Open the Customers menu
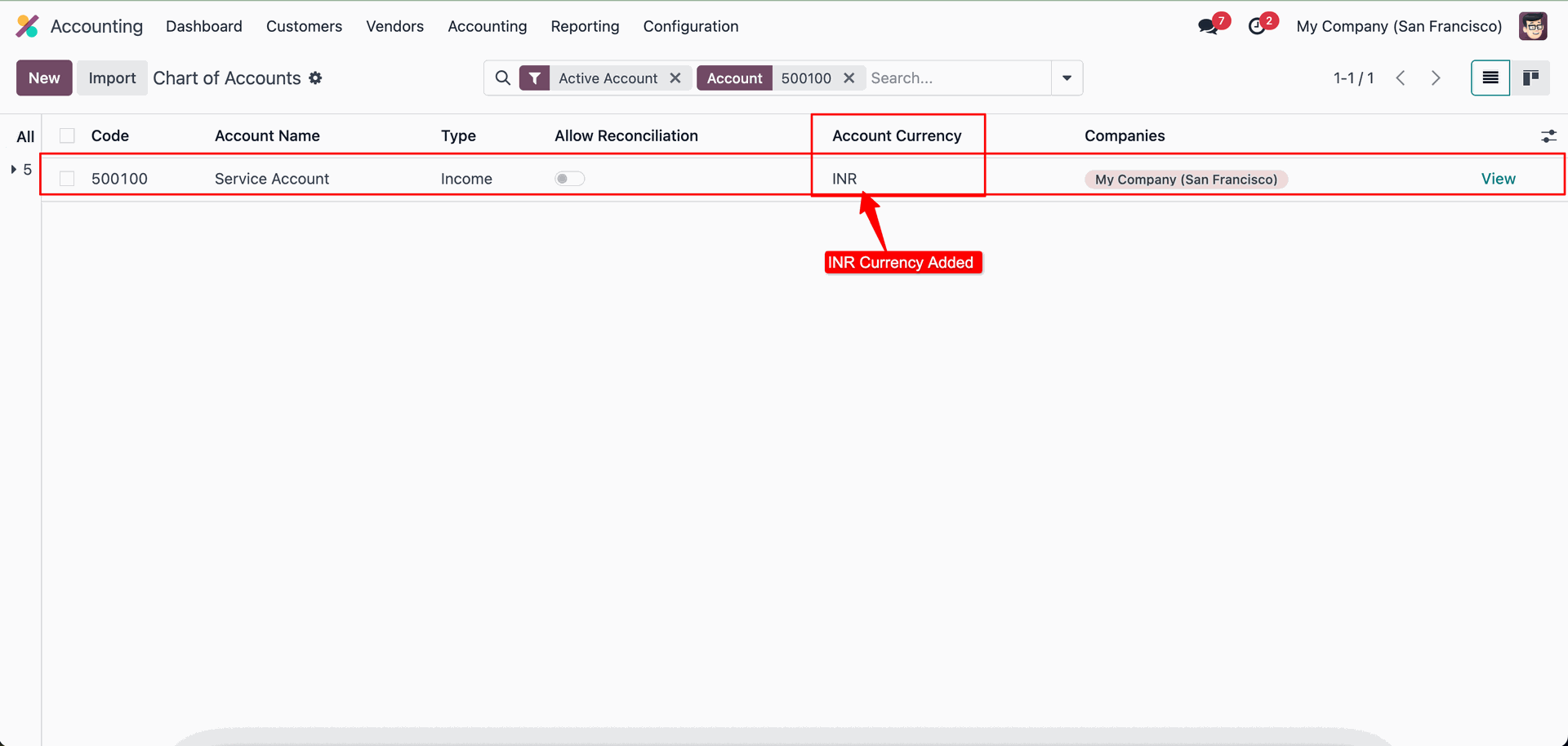 point(304,26)
